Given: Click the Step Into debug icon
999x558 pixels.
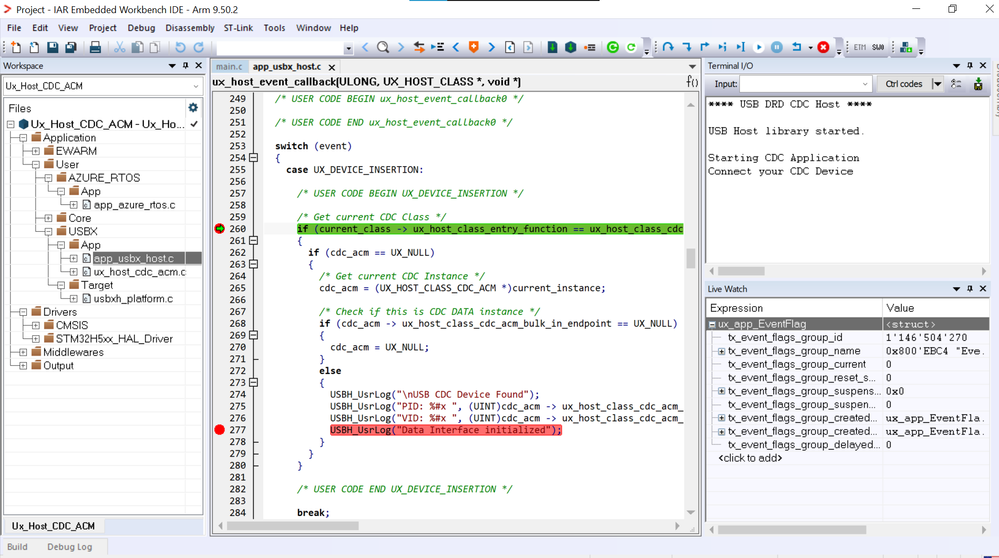Looking at the screenshot, I should 686,47.
